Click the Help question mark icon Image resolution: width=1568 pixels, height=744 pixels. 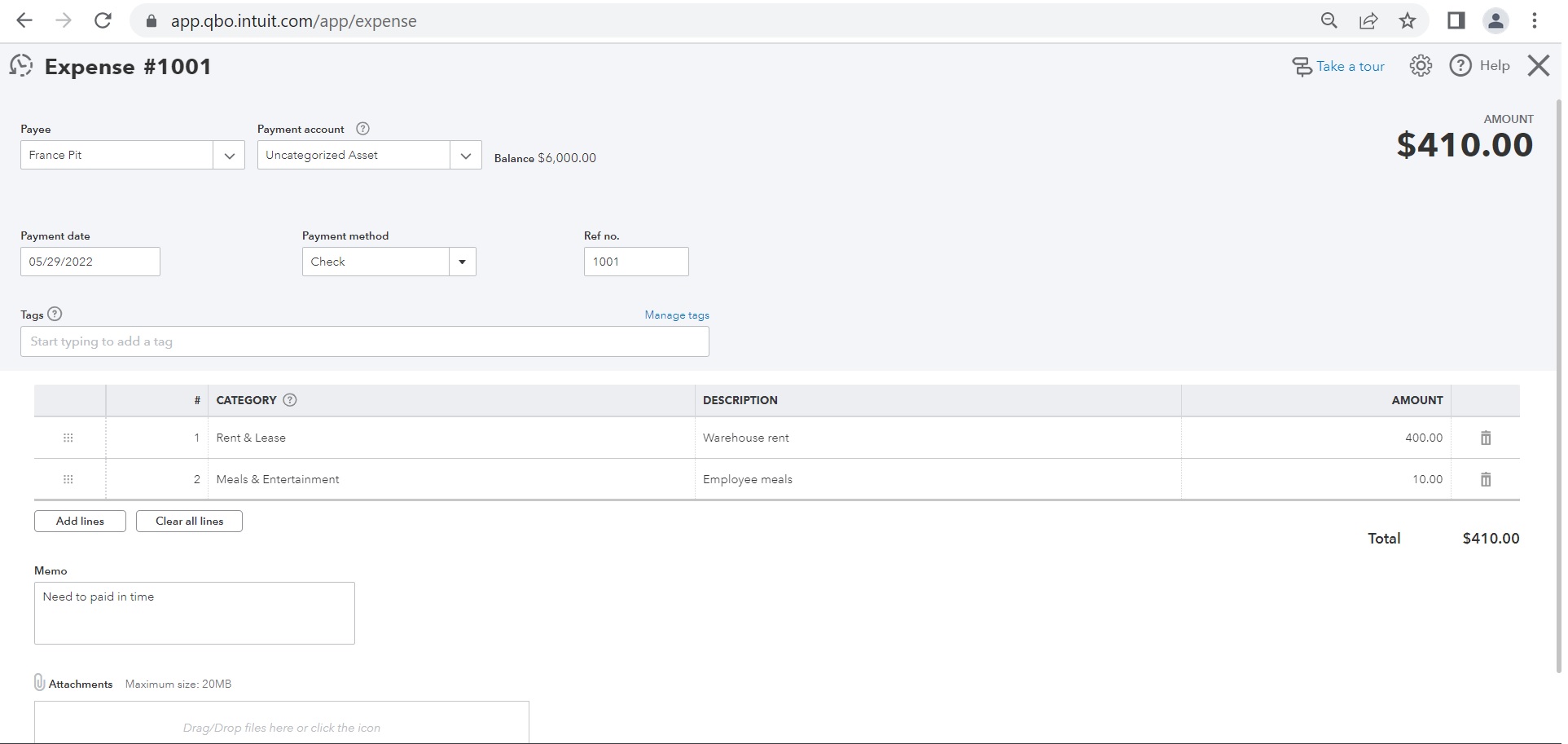[x=1460, y=66]
